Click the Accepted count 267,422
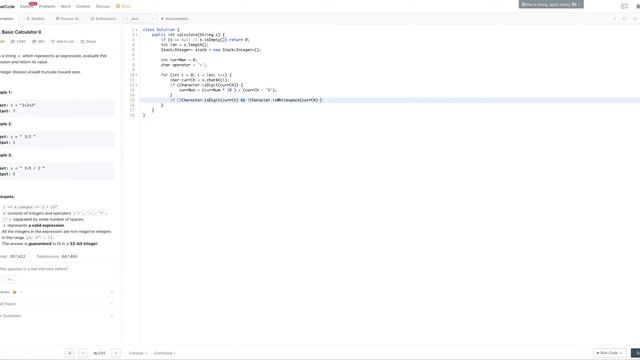 pyautogui.click(x=18, y=256)
